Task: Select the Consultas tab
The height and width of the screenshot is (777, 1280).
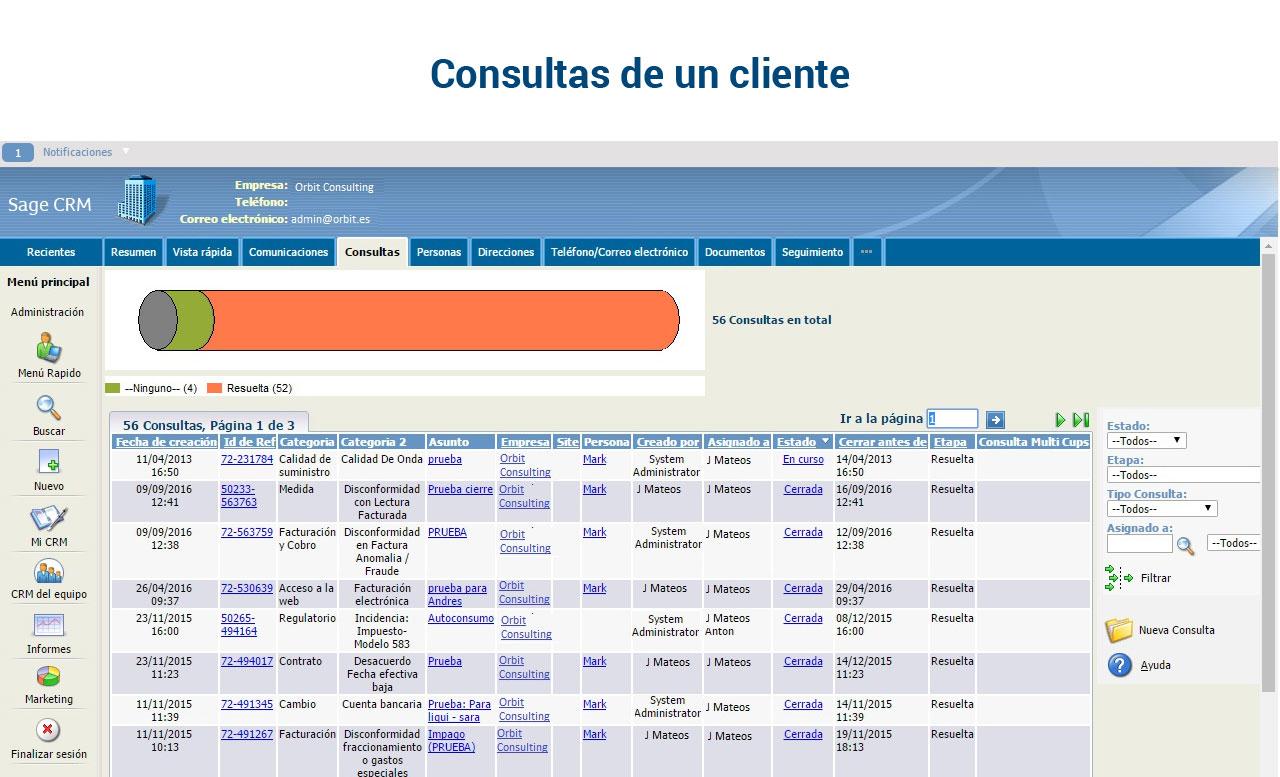Action: coord(372,252)
